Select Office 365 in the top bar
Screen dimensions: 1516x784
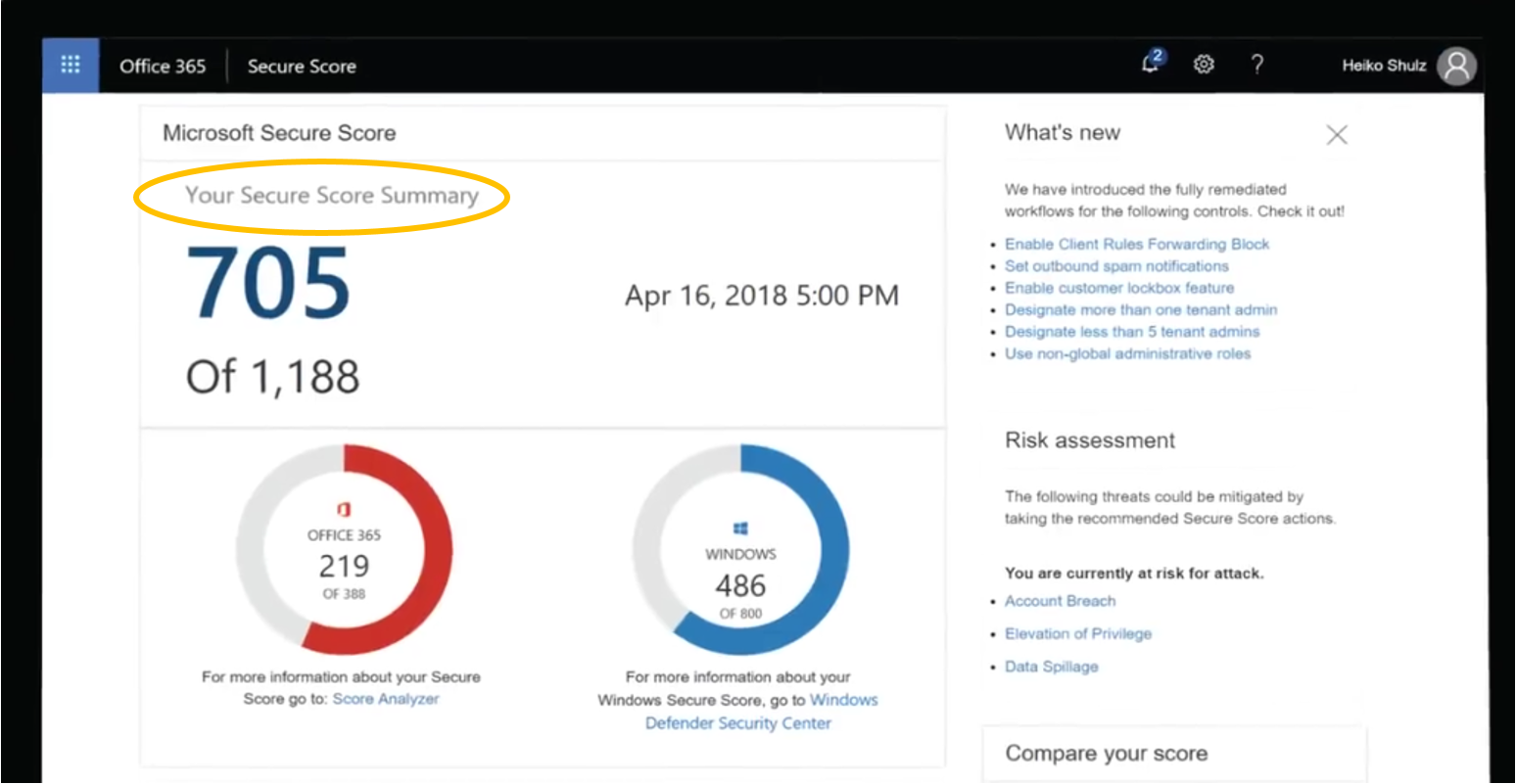pyautogui.click(x=163, y=66)
